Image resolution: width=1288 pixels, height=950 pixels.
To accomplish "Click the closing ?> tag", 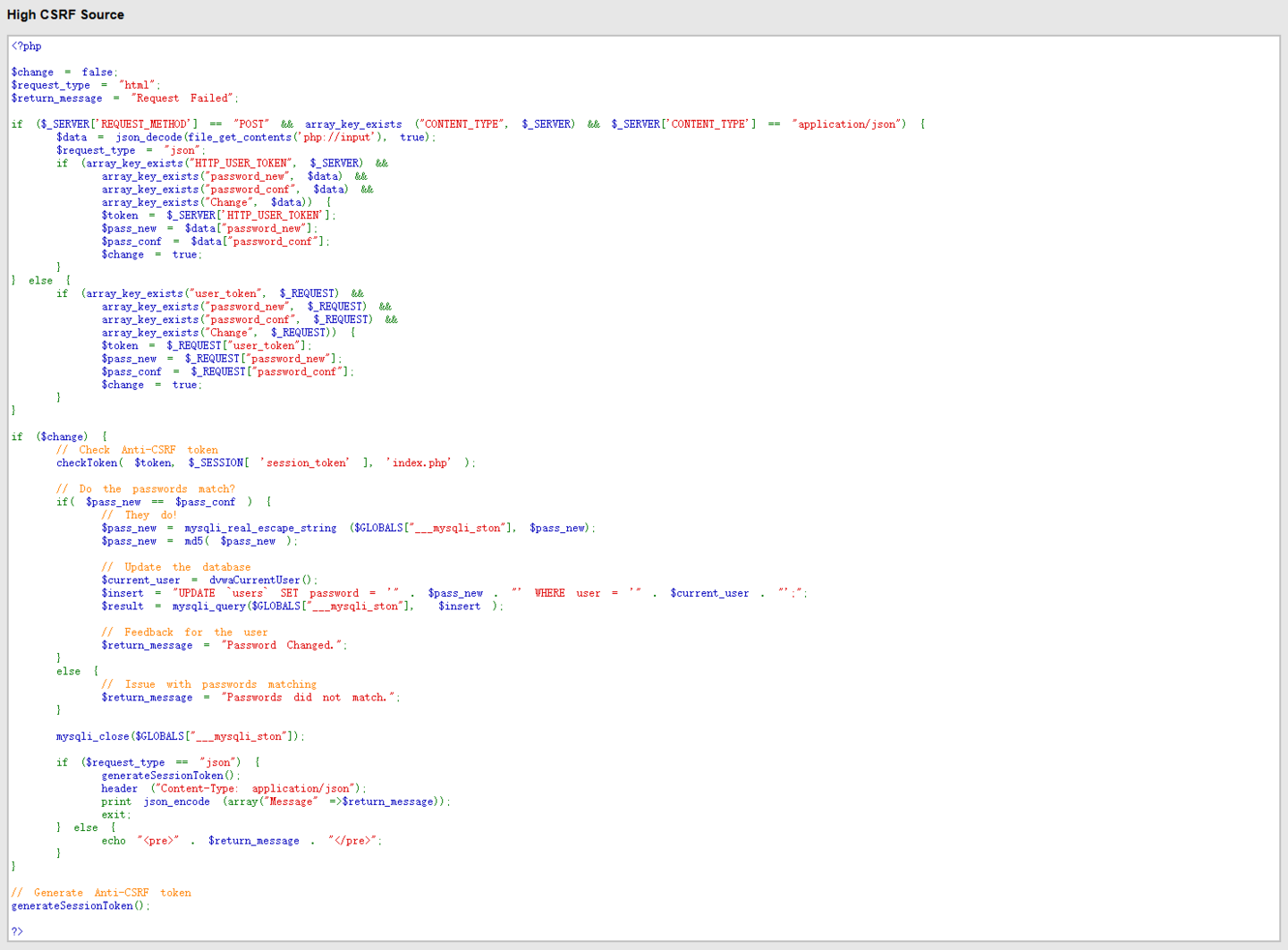I will click(x=18, y=931).
